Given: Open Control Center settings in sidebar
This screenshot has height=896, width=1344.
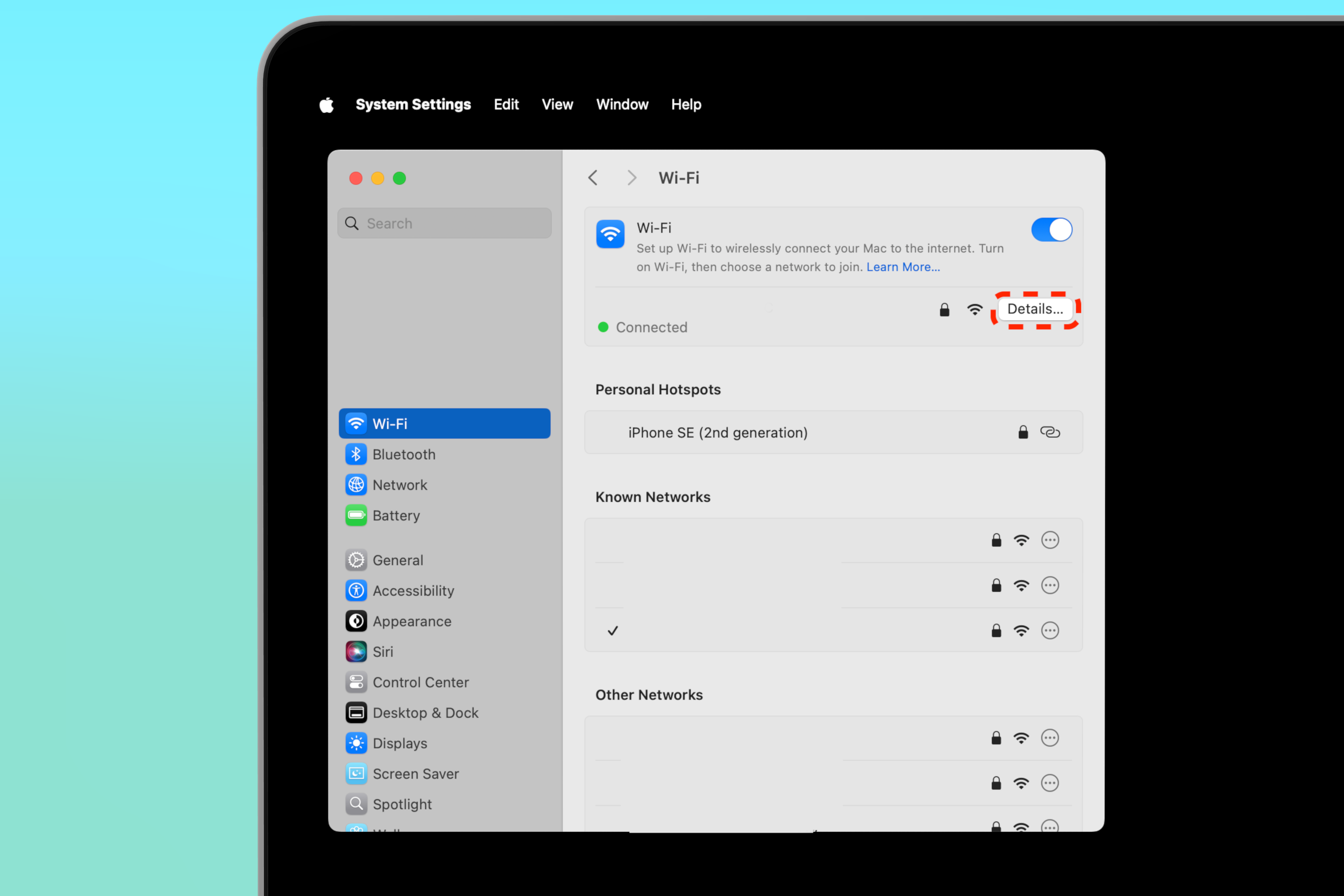Looking at the screenshot, I should [x=444, y=682].
